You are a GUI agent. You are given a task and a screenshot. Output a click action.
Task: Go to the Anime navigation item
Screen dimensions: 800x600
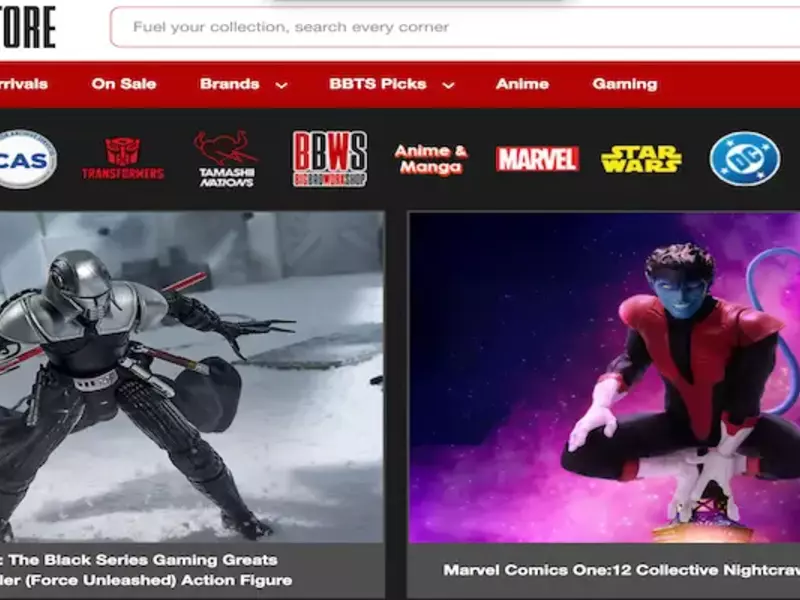522,84
